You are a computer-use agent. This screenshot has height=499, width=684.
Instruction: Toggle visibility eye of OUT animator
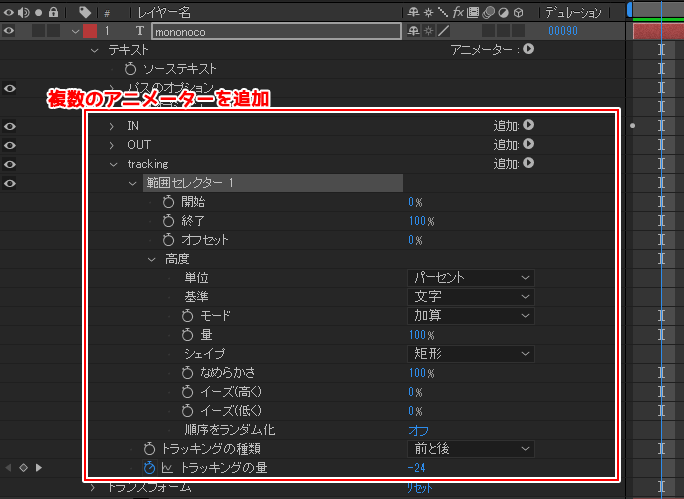(10, 145)
